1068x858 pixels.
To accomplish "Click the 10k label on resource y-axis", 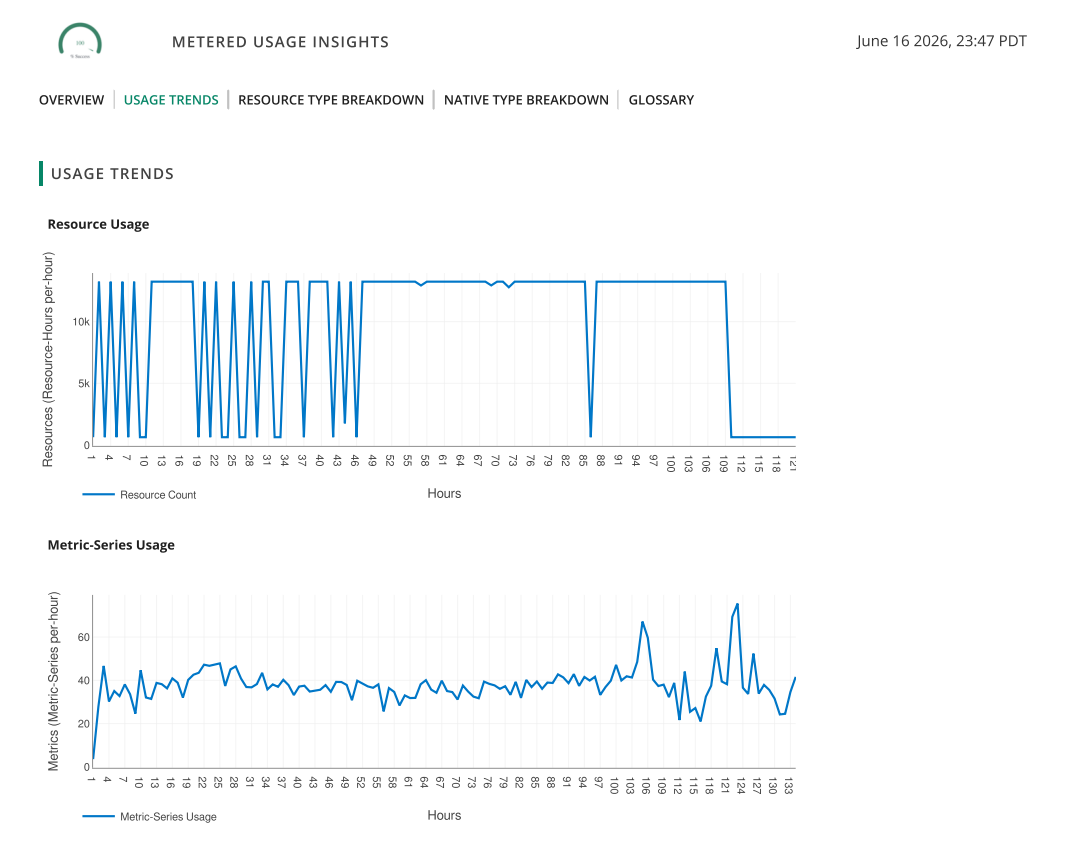I will 81,322.
